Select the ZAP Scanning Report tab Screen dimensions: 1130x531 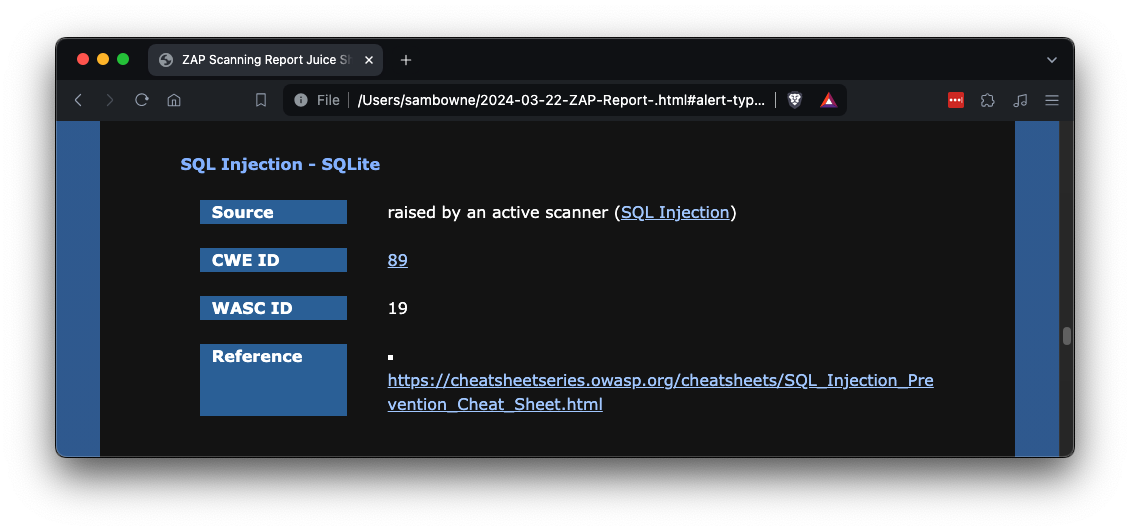tap(260, 60)
